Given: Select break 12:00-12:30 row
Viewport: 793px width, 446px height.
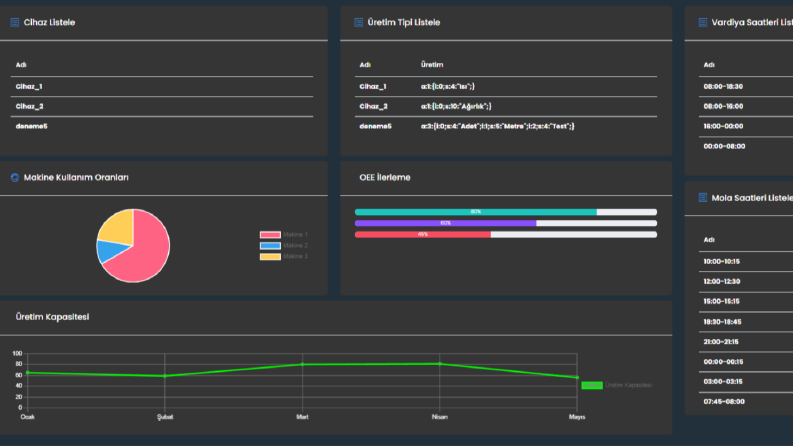Looking at the screenshot, I should (x=746, y=281).
